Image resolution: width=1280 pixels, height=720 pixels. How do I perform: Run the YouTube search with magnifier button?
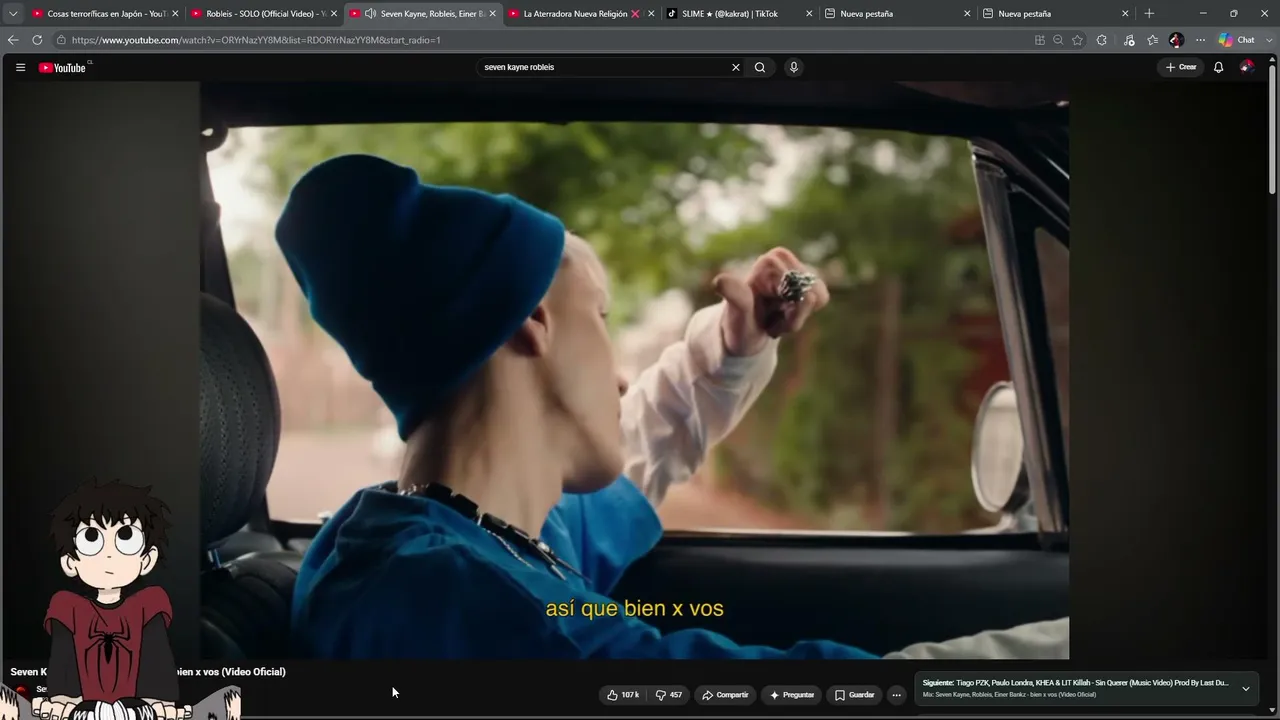760,67
